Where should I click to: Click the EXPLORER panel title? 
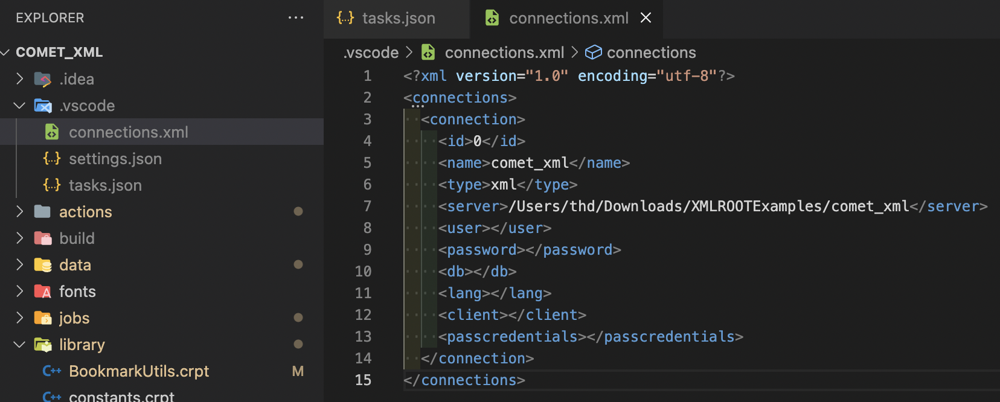point(50,18)
